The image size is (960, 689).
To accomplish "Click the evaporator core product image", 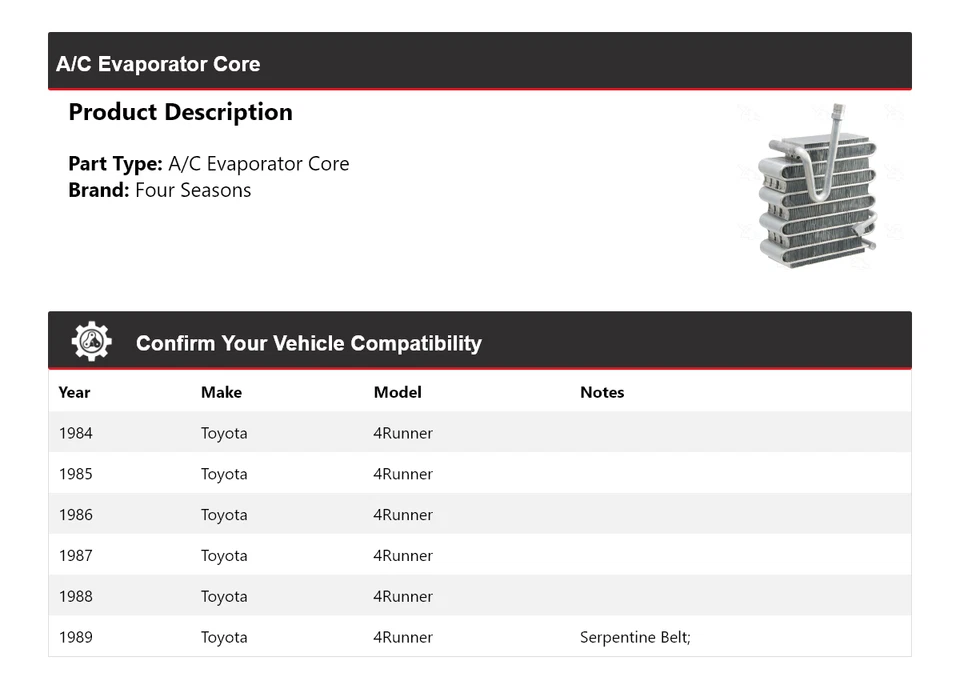I will point(819,188).
